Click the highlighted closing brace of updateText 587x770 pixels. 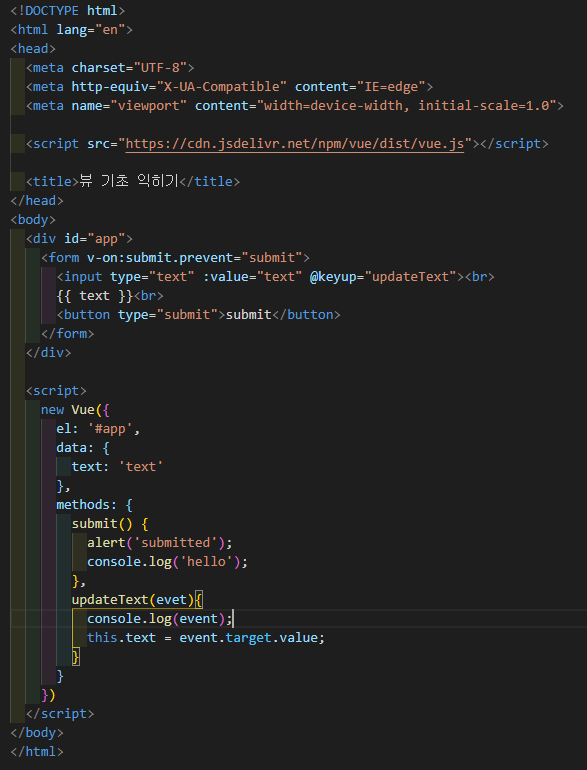pos(76,657)
